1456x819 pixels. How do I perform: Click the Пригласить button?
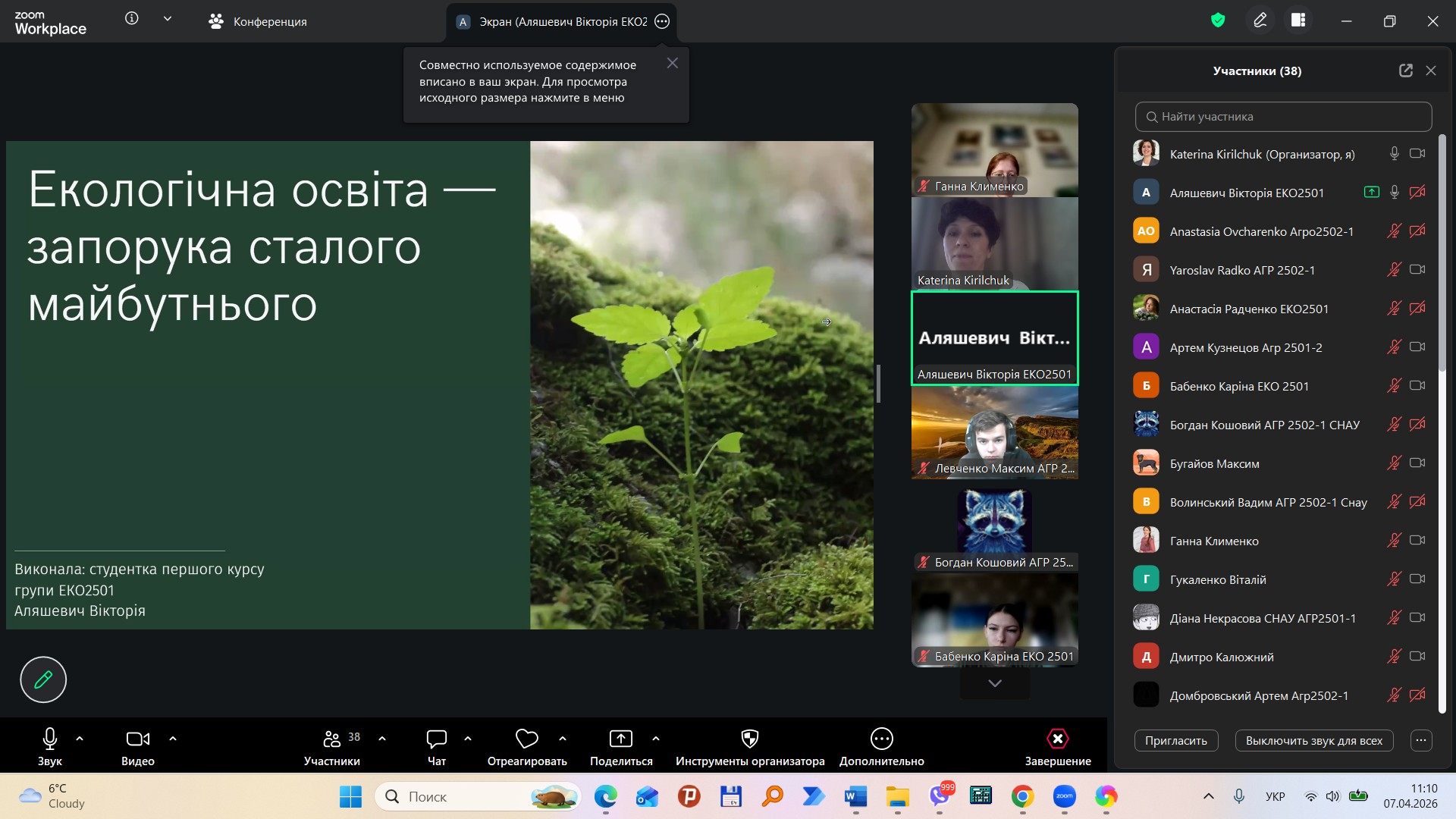pyautogui.click(x=1175, y=741)
